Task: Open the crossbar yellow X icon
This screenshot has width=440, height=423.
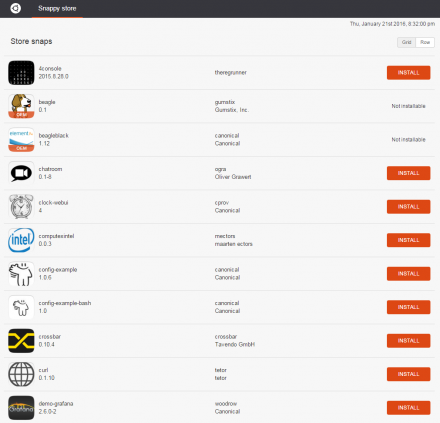Action: coord(21,341)
